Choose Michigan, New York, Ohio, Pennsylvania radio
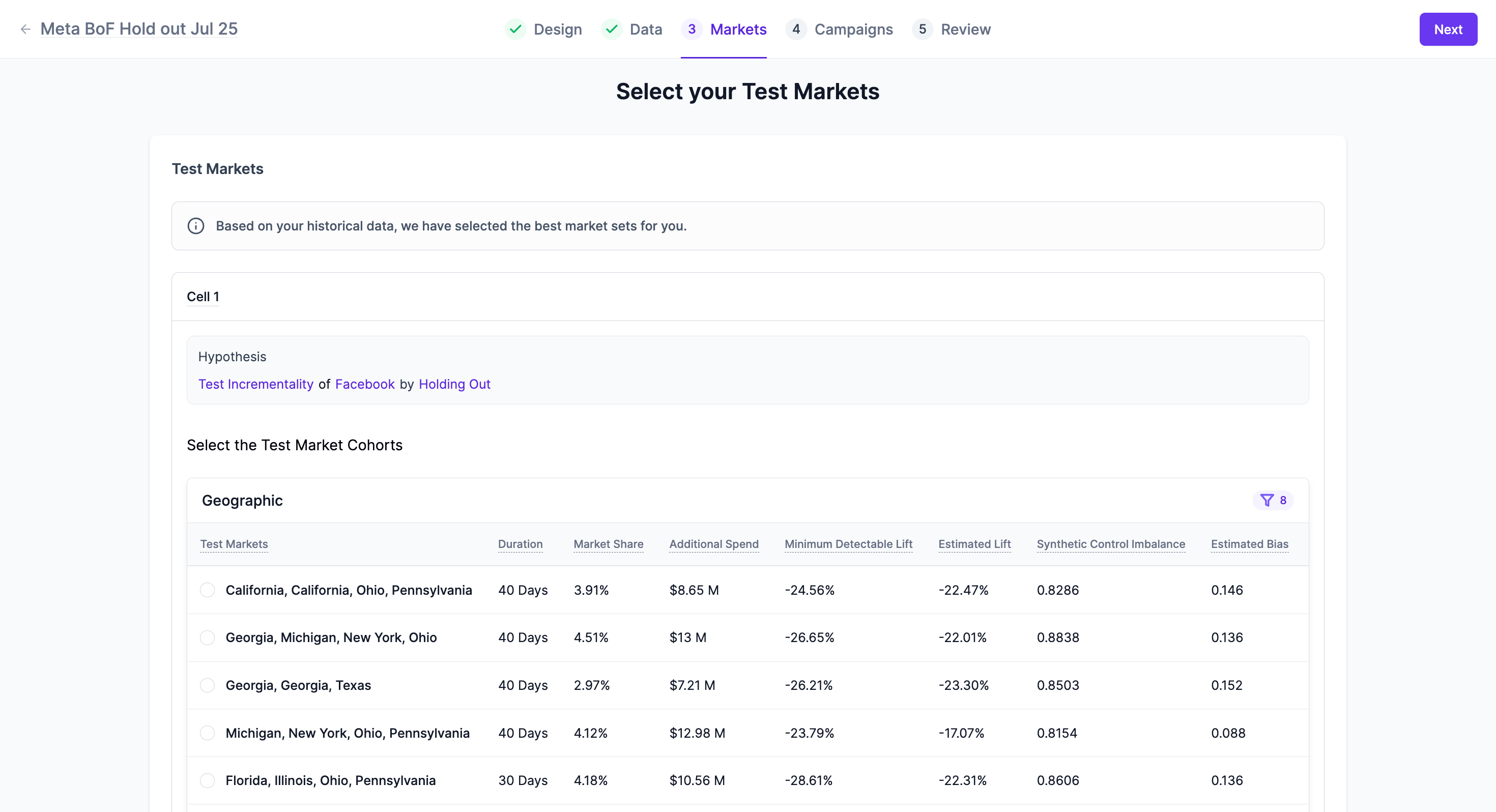1496x812 pixels. 207,733
